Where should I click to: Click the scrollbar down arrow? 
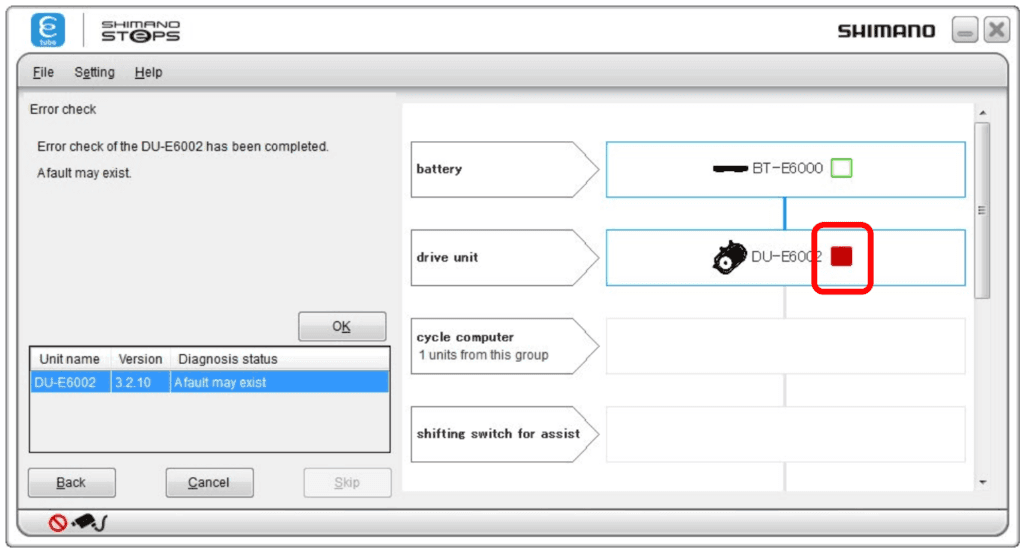point(982,482)
